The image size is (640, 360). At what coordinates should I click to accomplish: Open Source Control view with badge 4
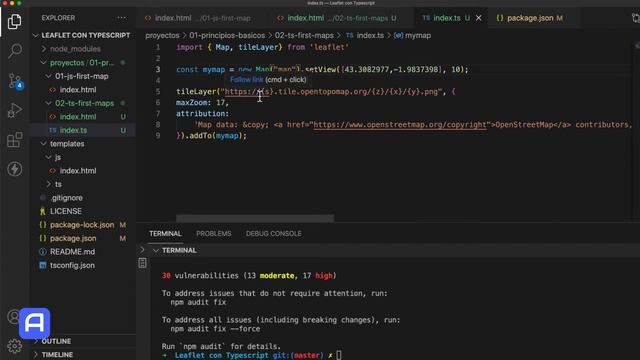point(15,81)
